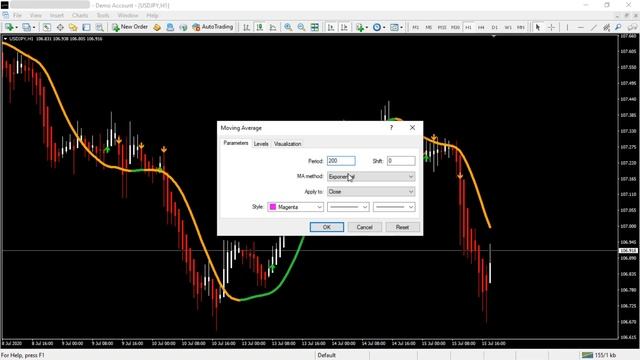Open the Apply to dropdown showing Close
The width and height of the screenshot is (640, 360).
click(371, 191)
